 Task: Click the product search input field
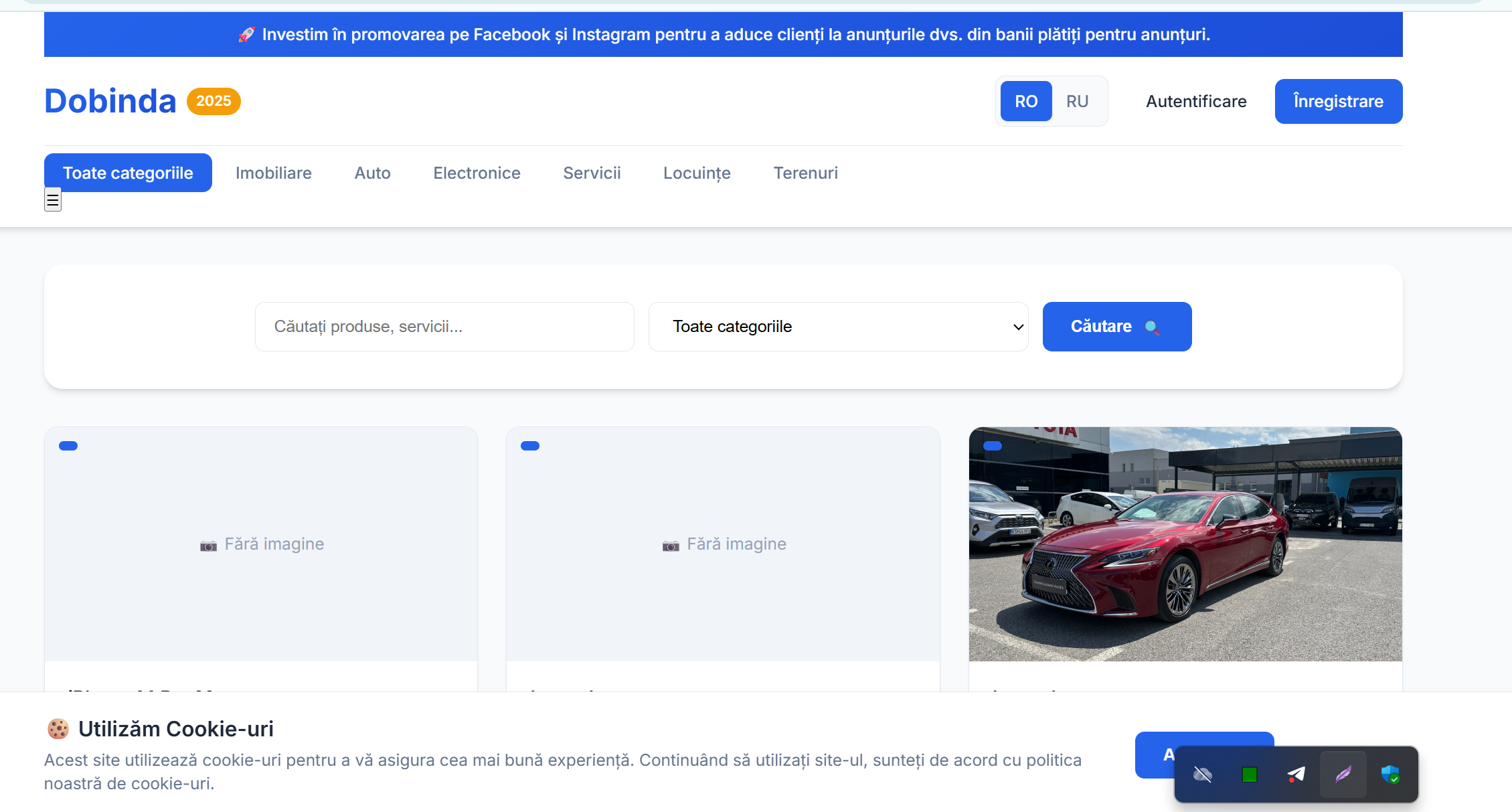click(444, 327)
